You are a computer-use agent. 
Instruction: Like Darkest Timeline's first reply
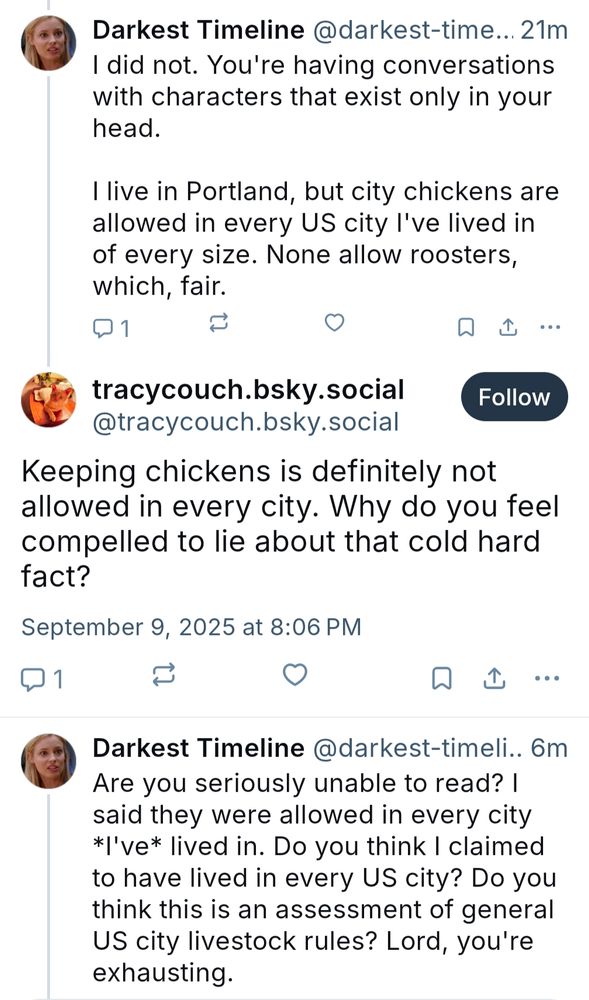(x=334, y=323)
